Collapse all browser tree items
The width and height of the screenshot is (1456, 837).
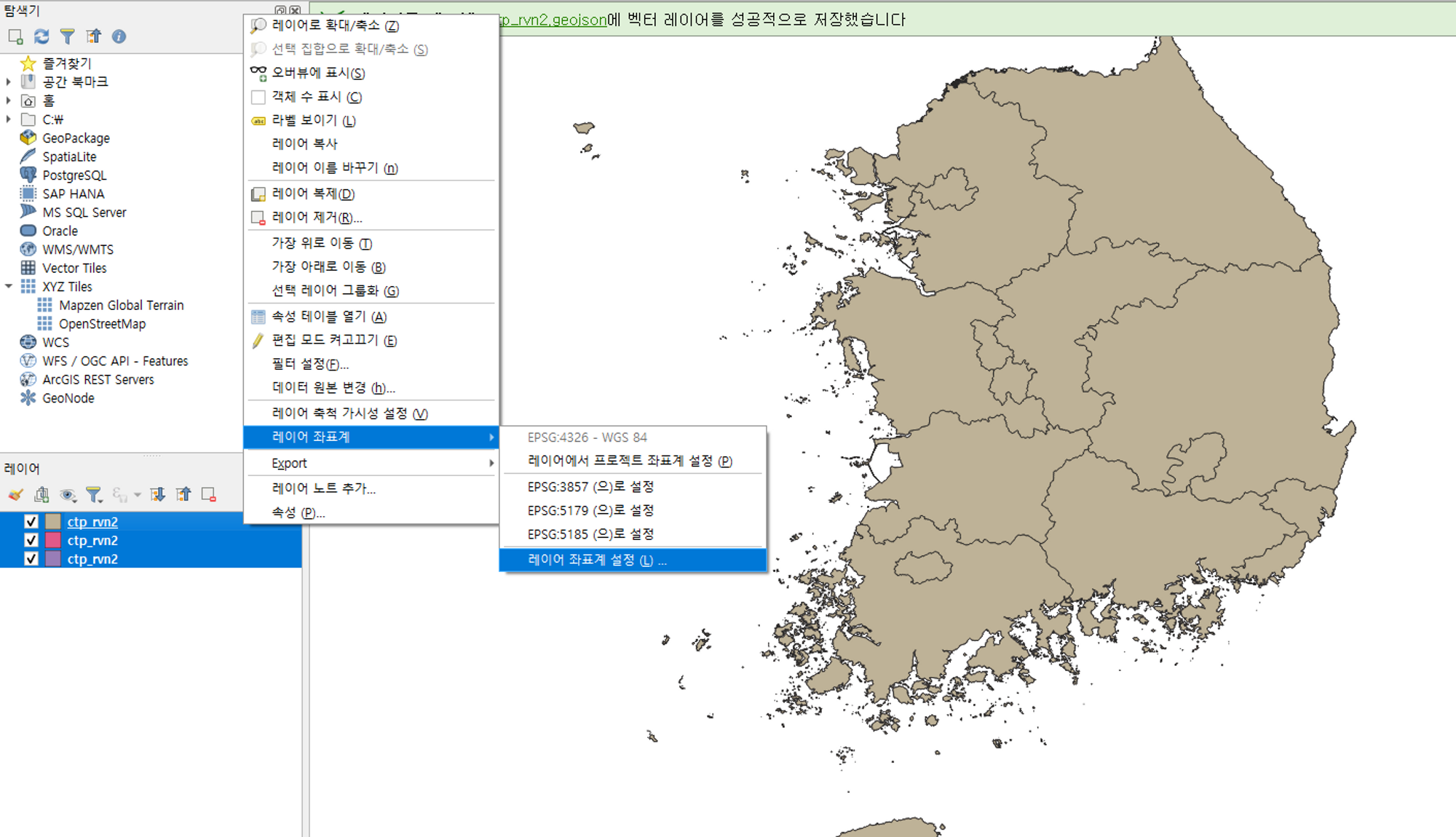94,36
